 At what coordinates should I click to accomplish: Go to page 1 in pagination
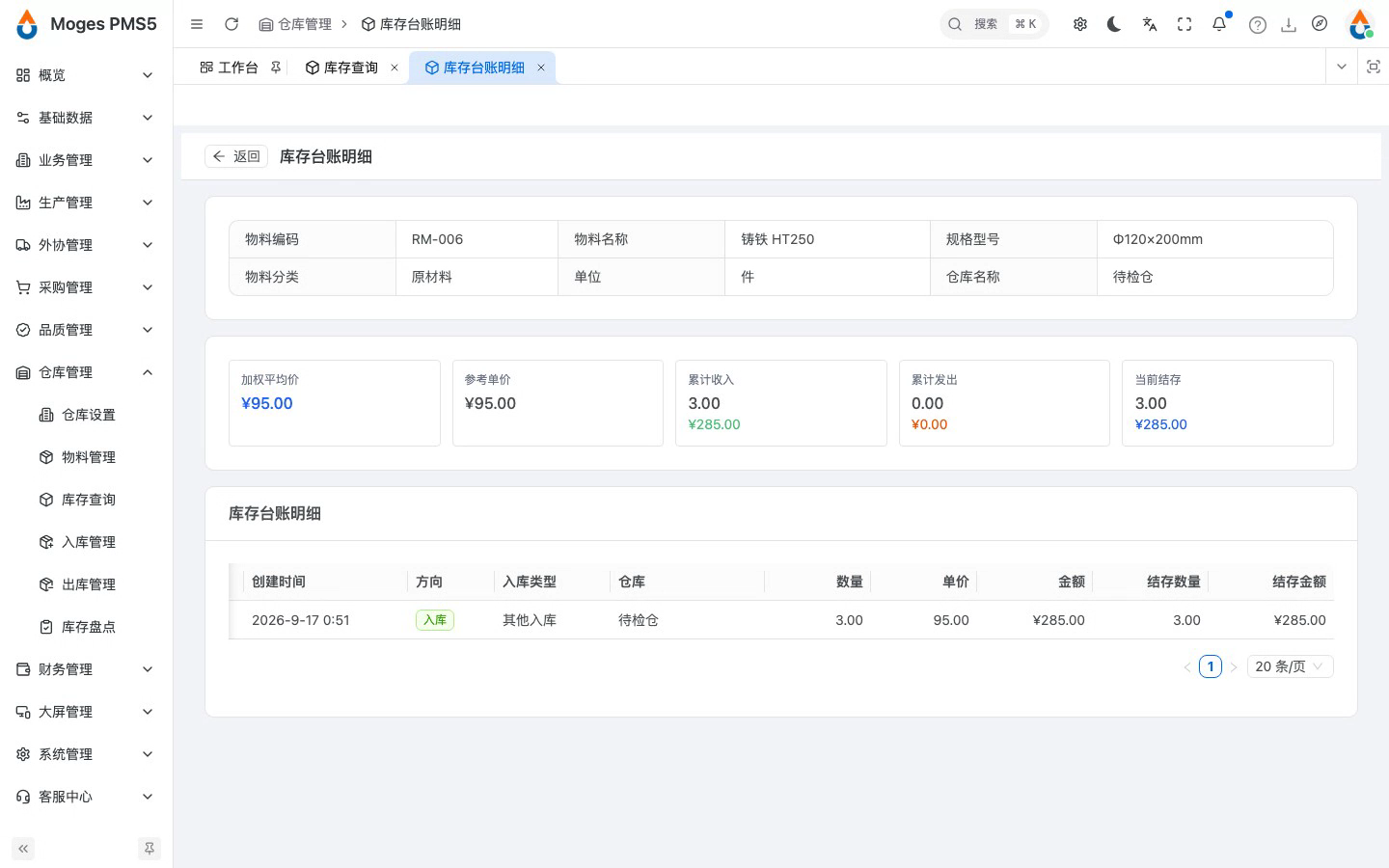[x=1211, y=666]
